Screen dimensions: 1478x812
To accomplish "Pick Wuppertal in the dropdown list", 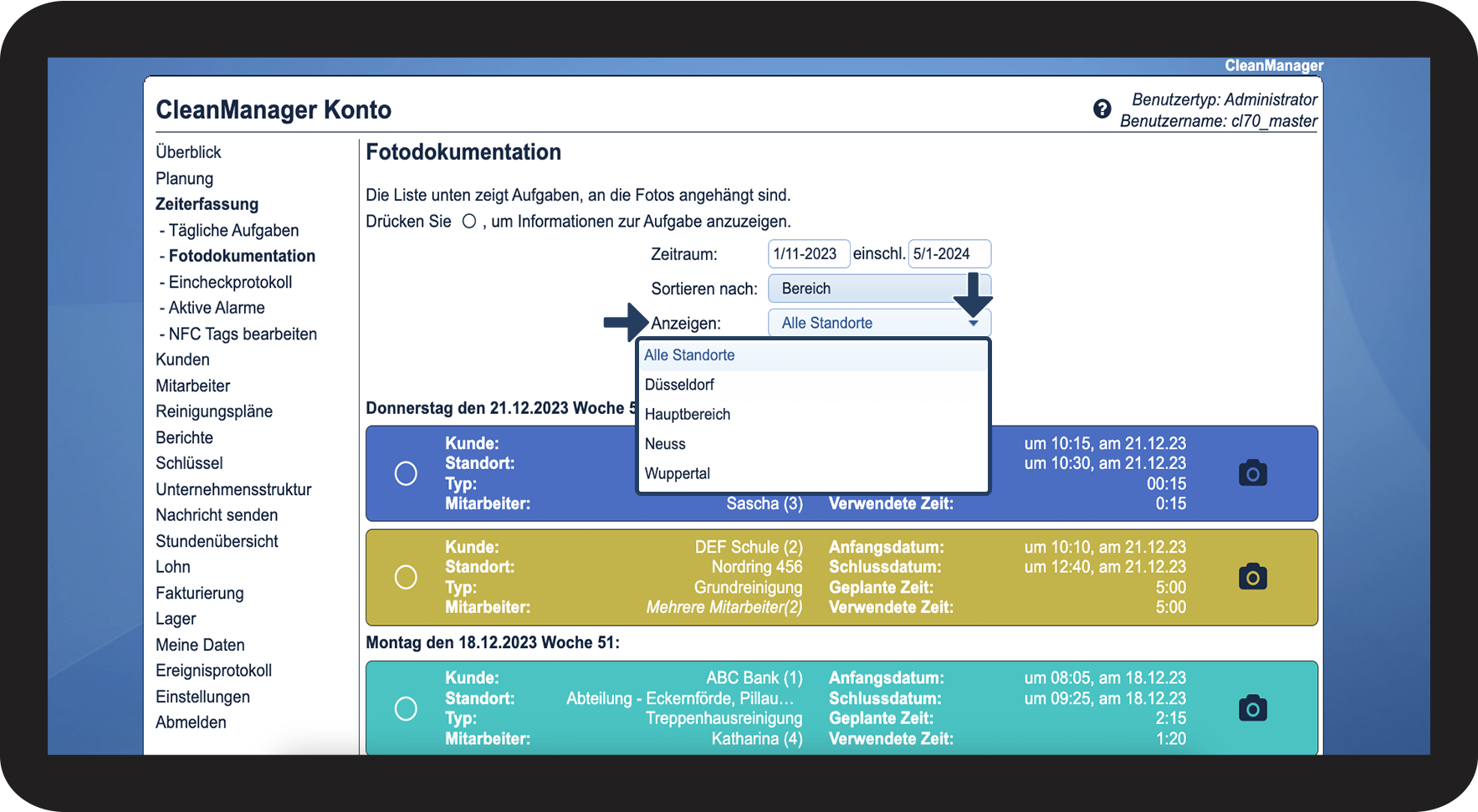I will [x=677, y=473].
